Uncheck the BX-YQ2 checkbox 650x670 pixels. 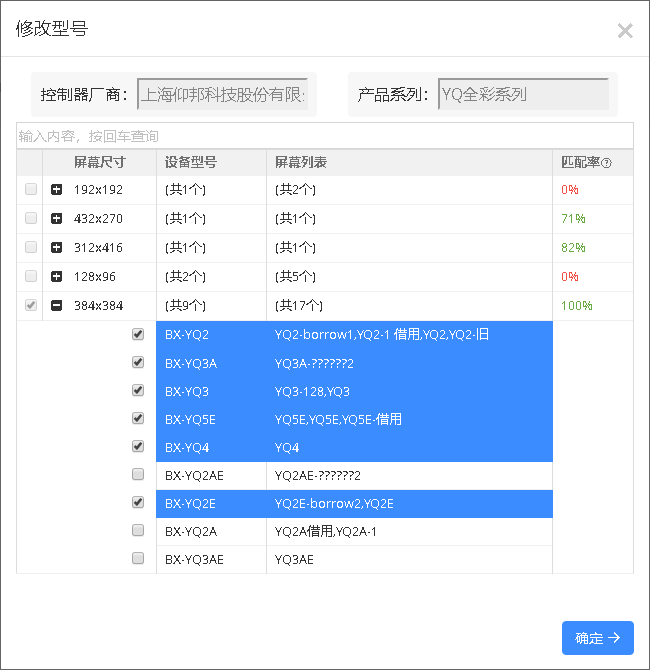pyautogui.click(x=138, y=334)
